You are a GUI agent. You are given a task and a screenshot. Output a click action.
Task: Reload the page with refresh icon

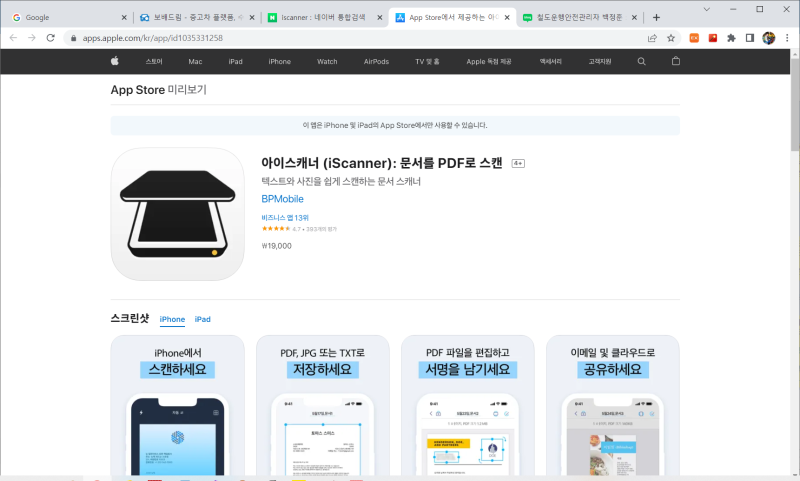coord(51,38)
